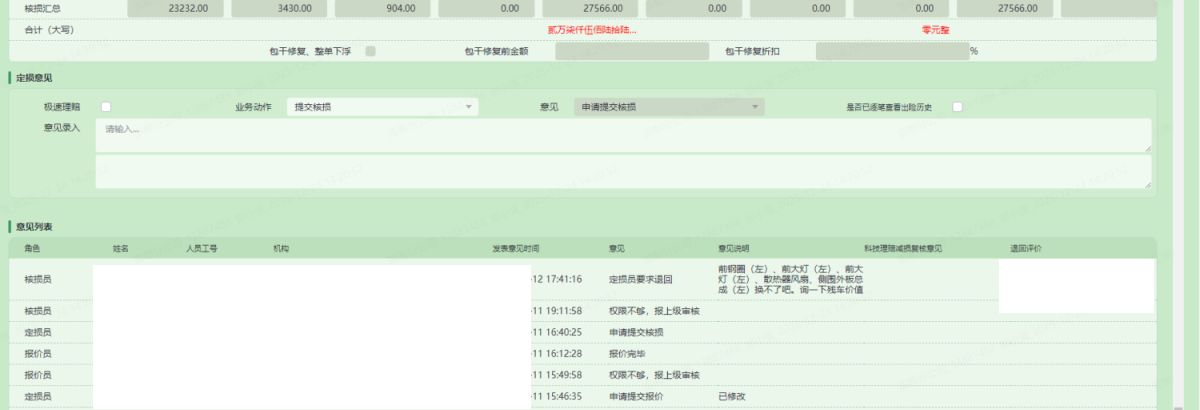
Task: Click the 意见录入 text area
Action: 622,135
